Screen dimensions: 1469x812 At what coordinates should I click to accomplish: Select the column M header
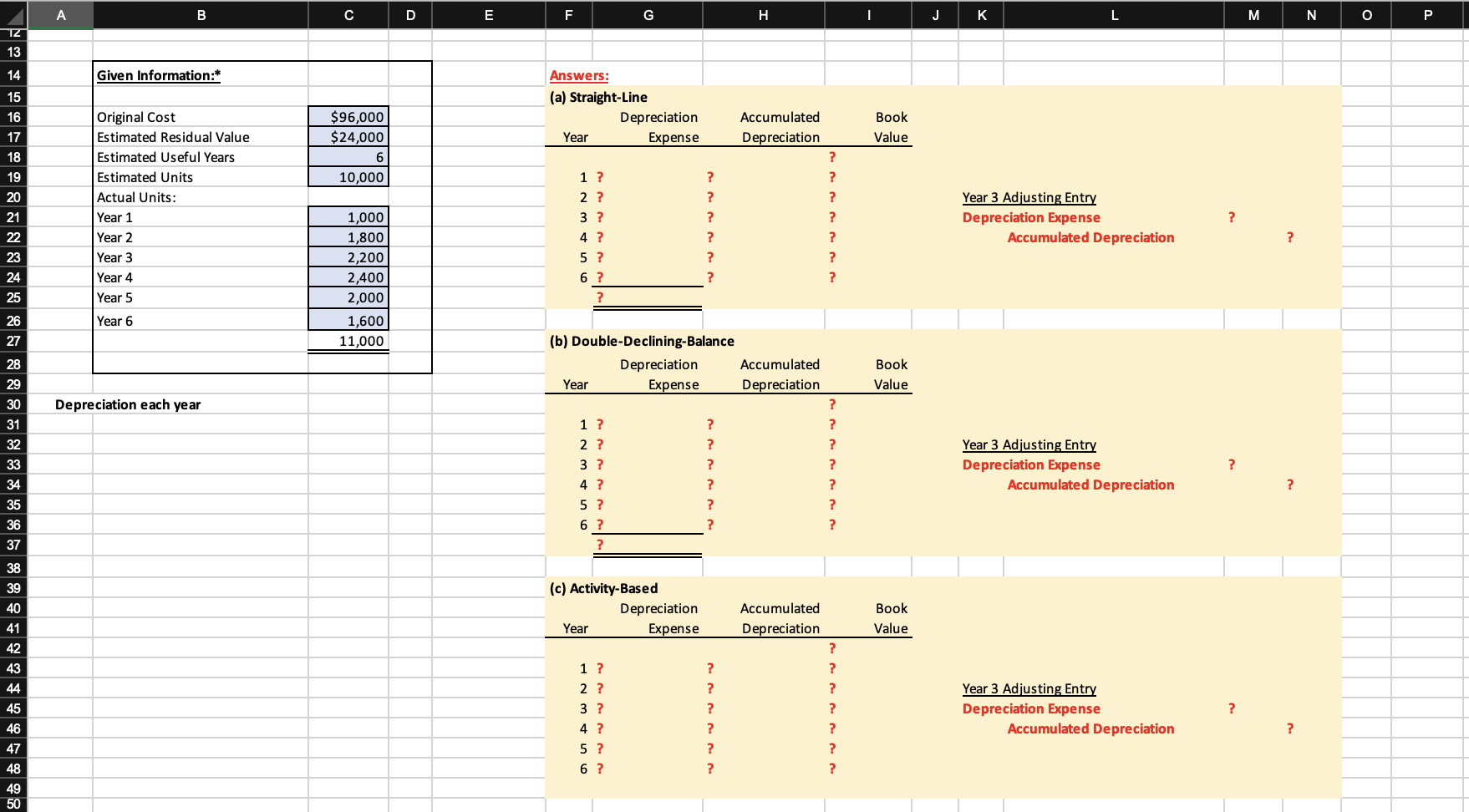coord(1253,14)
